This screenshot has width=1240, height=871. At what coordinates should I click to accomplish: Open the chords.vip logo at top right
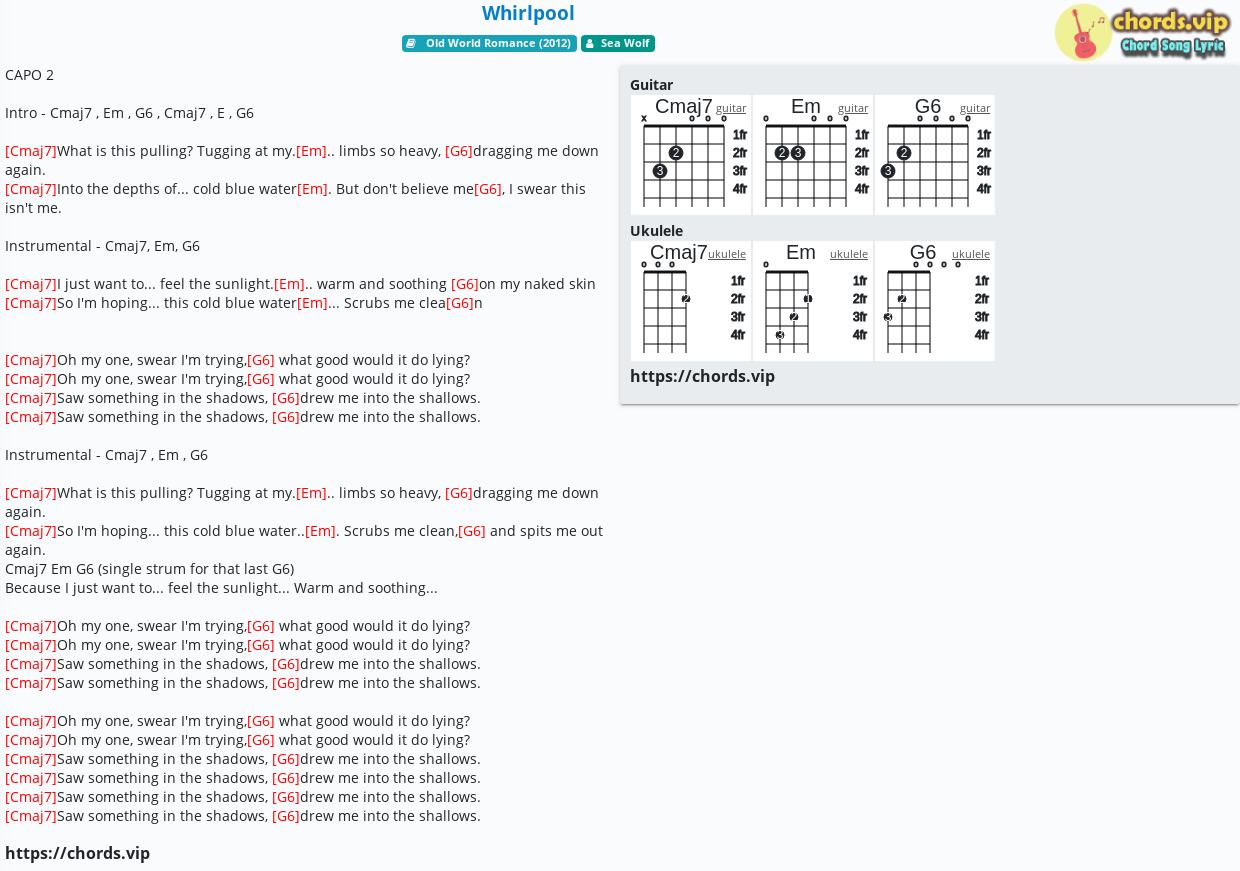(x=1142, y=32)
